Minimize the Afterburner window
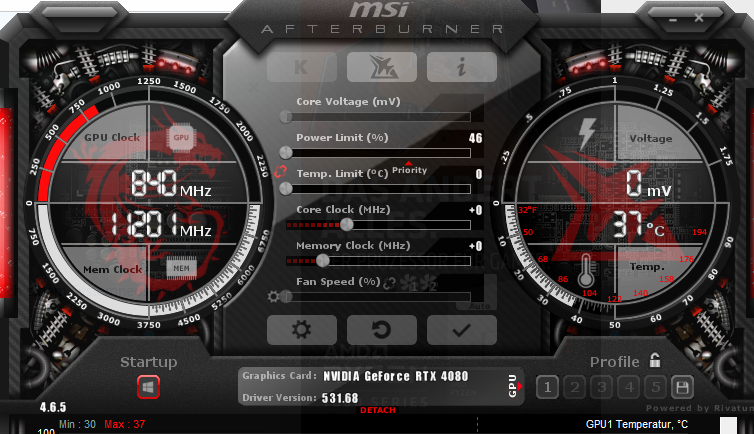The width and height of the screenshot is (754, 434). click(x=673, y=20)
